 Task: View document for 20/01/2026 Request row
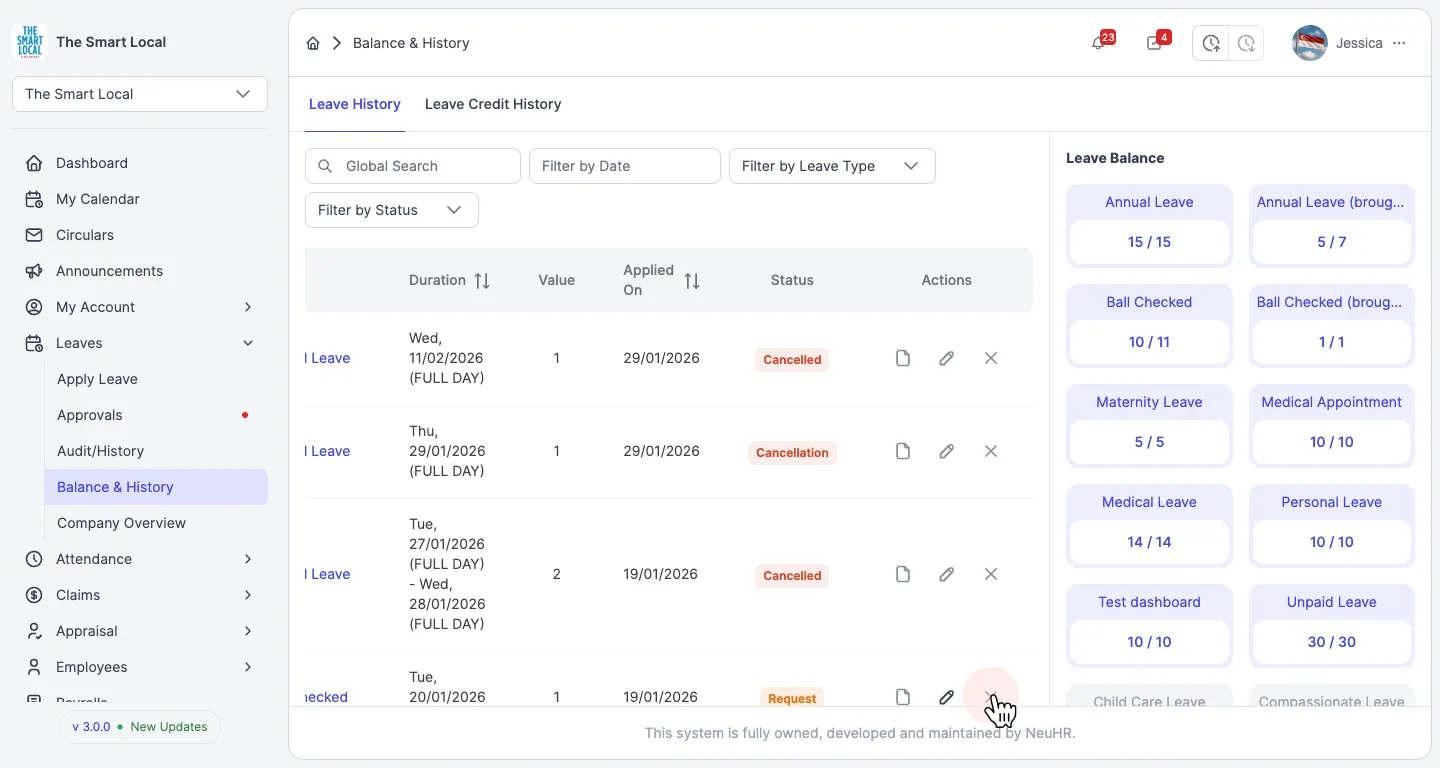click(903, 696)
